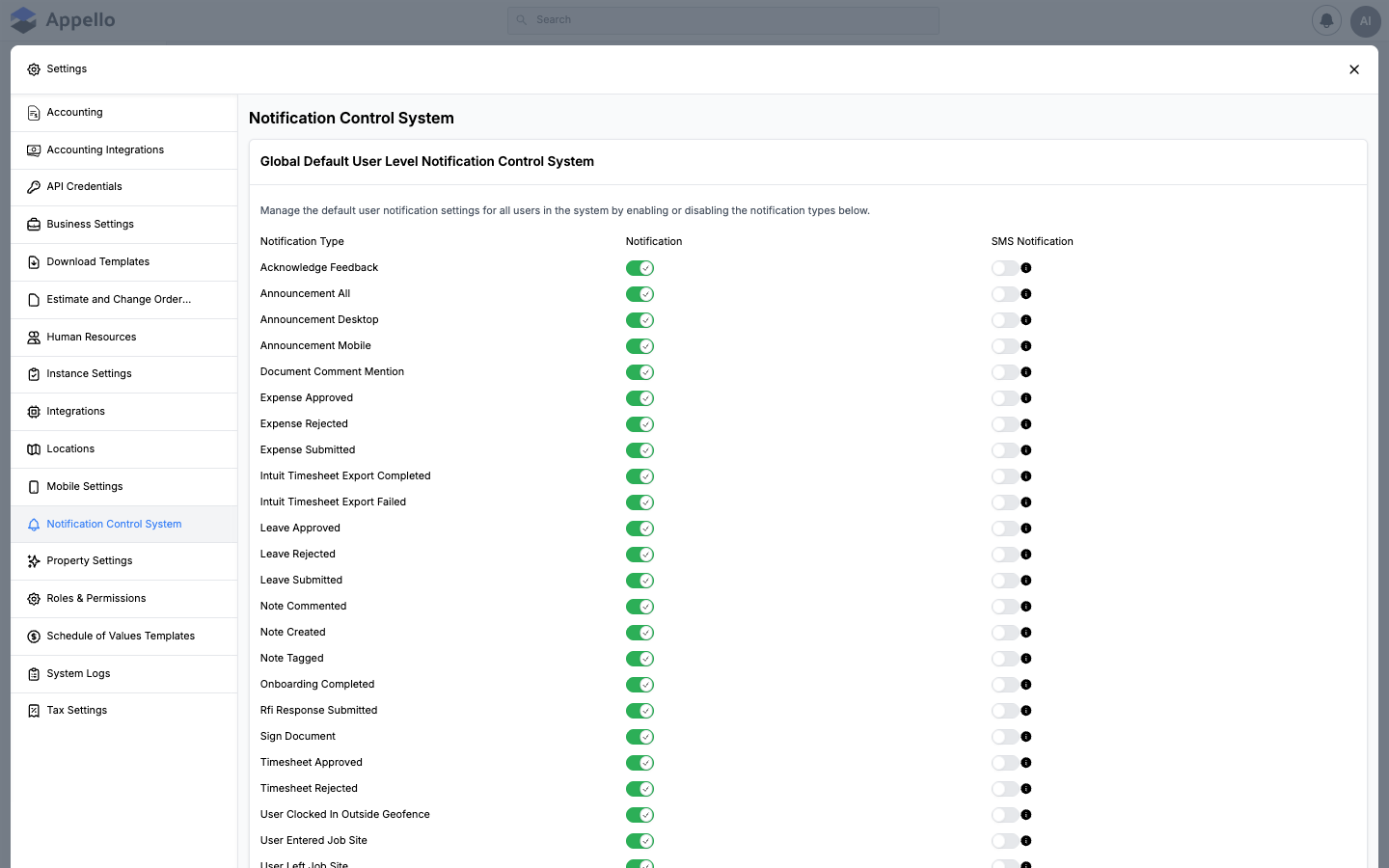Click the Mobile Settings phone icon
The width and height of the screenshot is (1389, 868).
34,487
